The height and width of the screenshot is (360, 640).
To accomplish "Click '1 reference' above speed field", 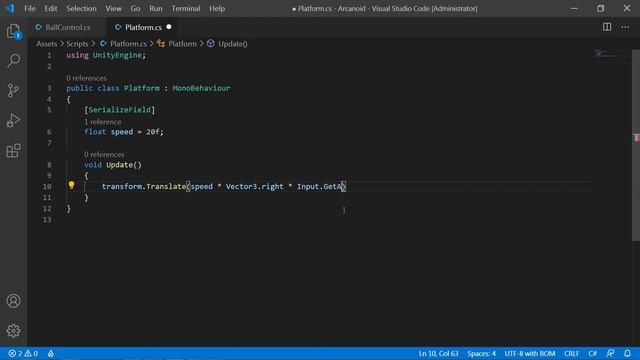I will click(102, 122).
